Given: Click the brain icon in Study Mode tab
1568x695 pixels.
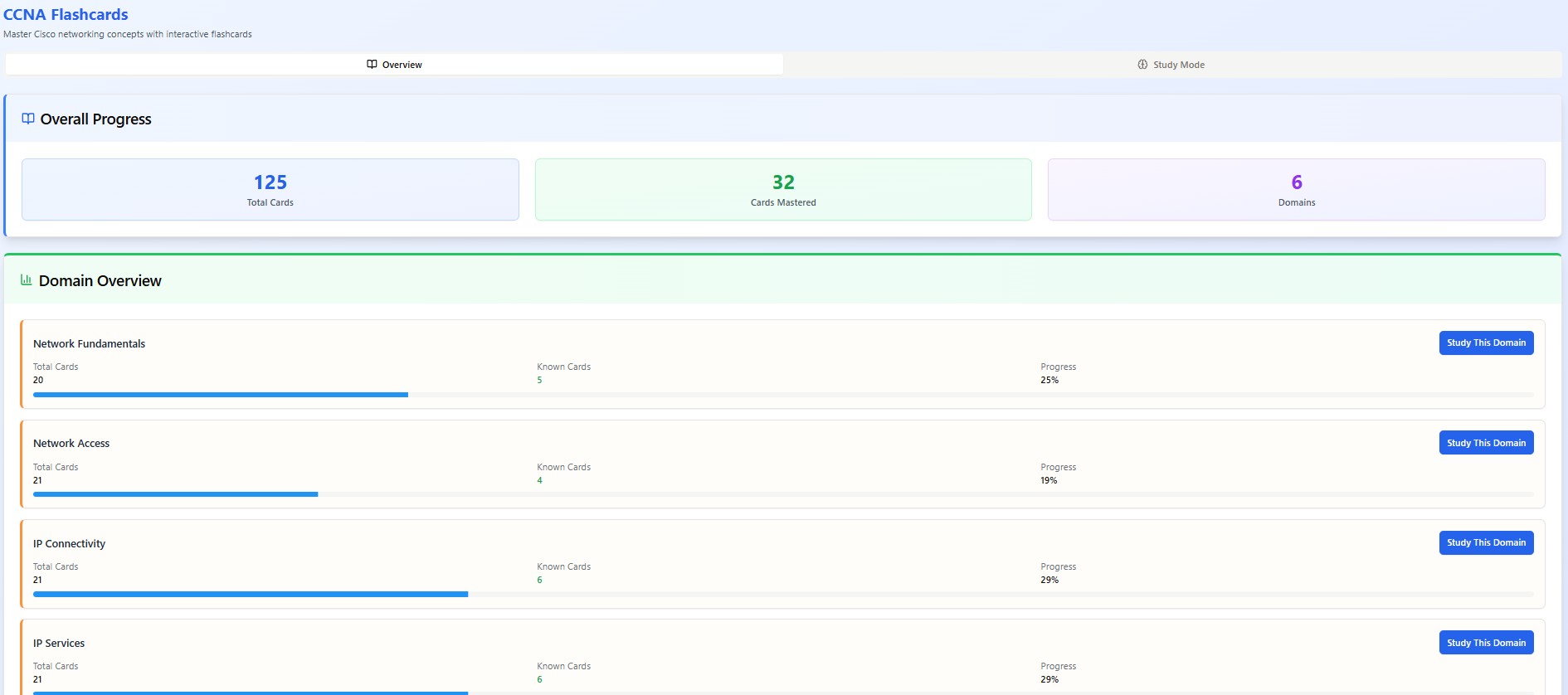Looking at the screenshot, I should coord(1142,65).
